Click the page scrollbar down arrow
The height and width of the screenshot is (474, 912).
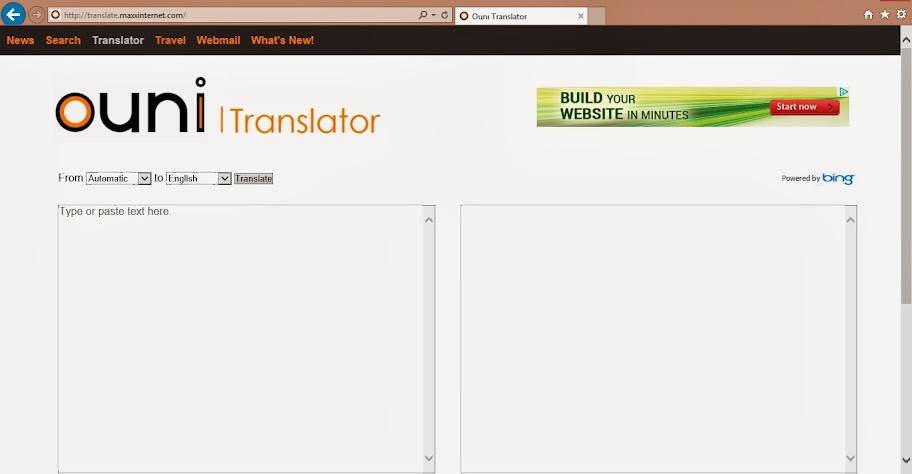pyautogui.click(x=906, y=461)
